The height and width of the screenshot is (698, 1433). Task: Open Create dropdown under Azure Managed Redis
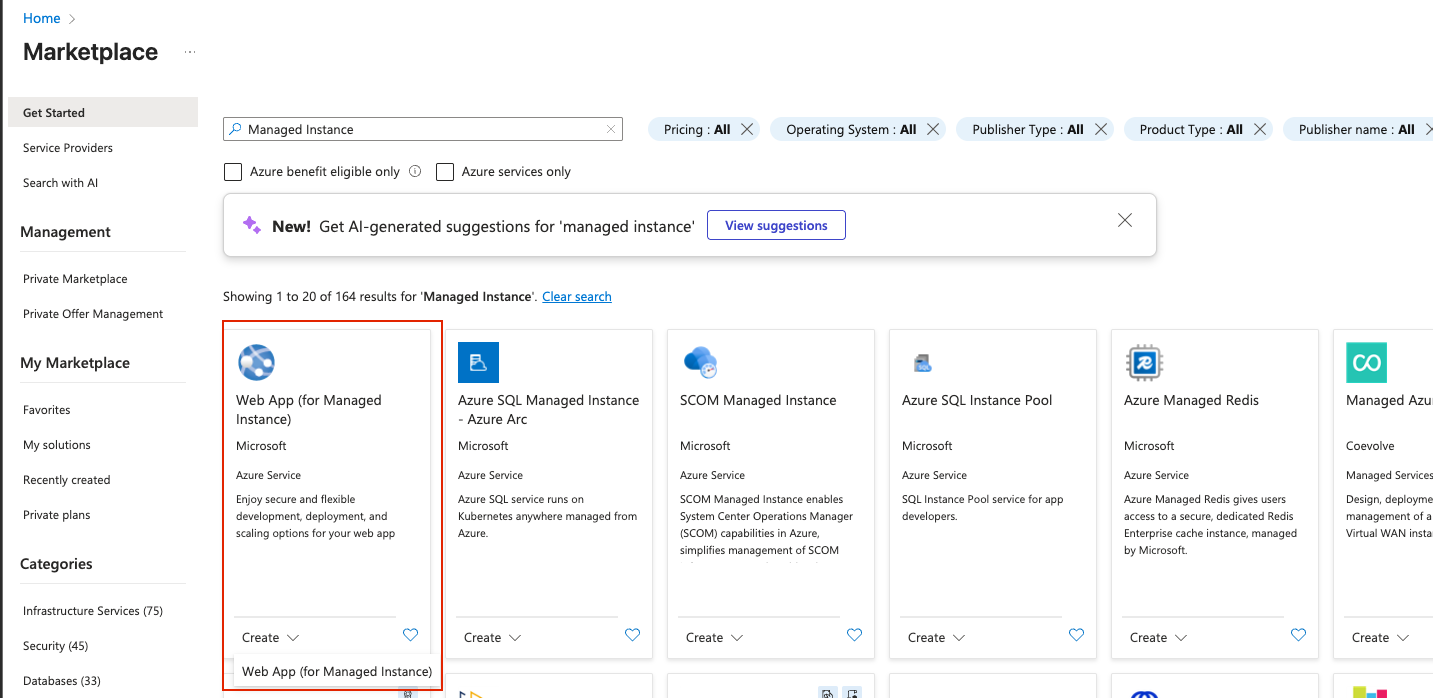point(1158,638)
